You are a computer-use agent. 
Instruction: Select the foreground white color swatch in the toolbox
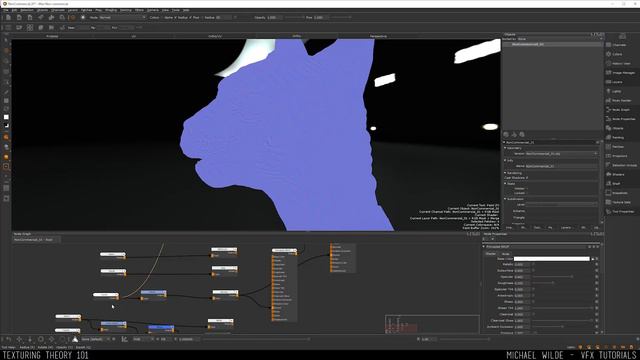6,117
